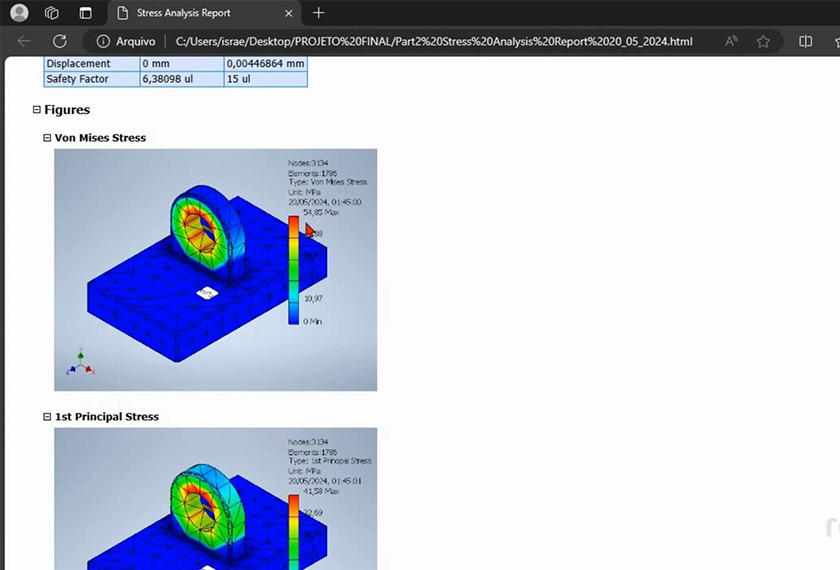Add page to favorites with star icon
The width and height of the screenshot is (840, 570).
(x=763, y=41)
